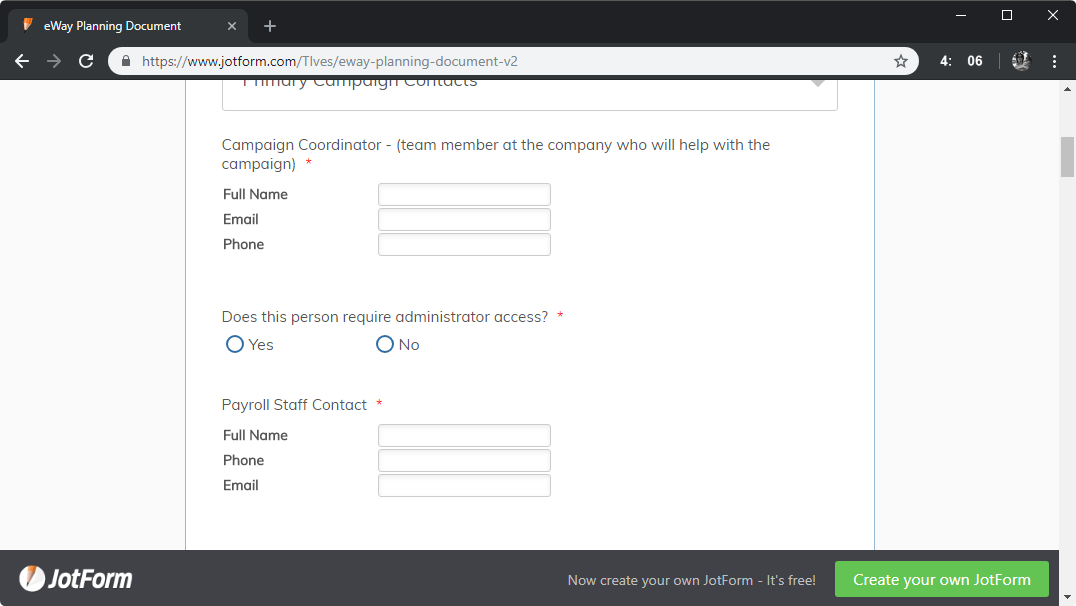Click the Create your own JotForm button
The image size is (1076, 606).
[941, 579]
